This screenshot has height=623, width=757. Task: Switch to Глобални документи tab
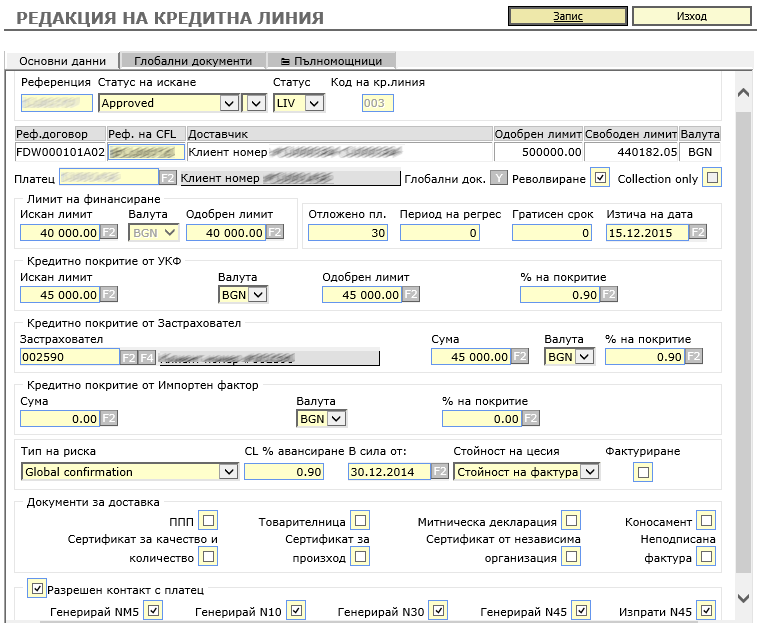[x=193, y=61]
